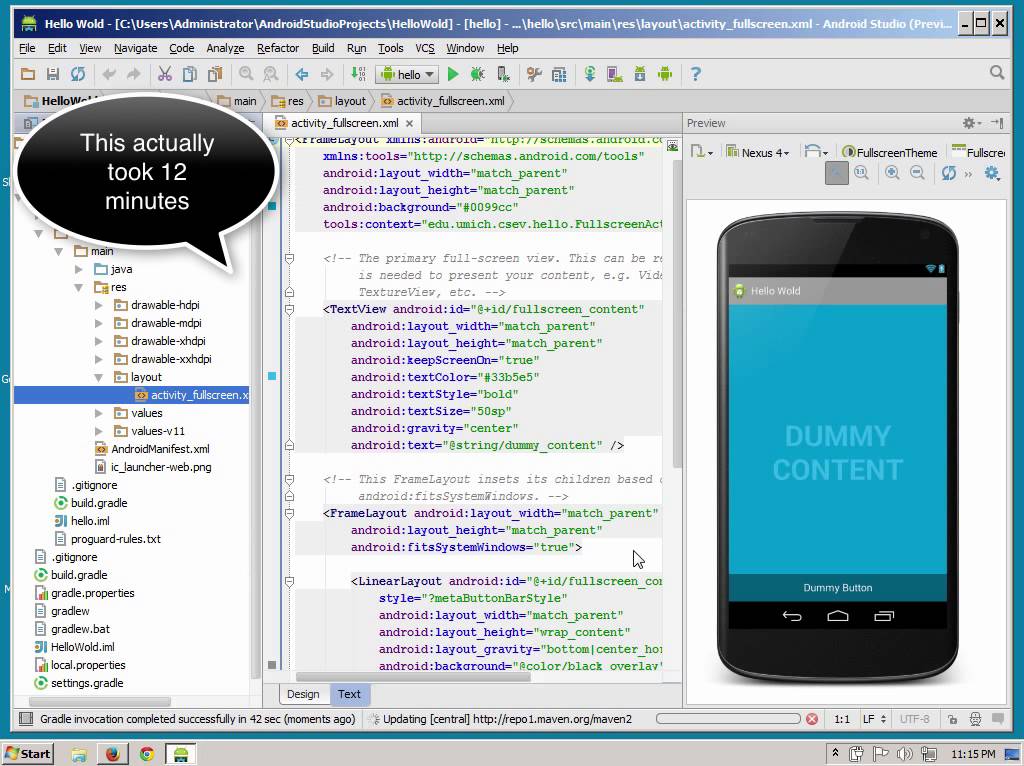Open the hello run configuration dropdown
The image size is (1024, 766).
408,74
